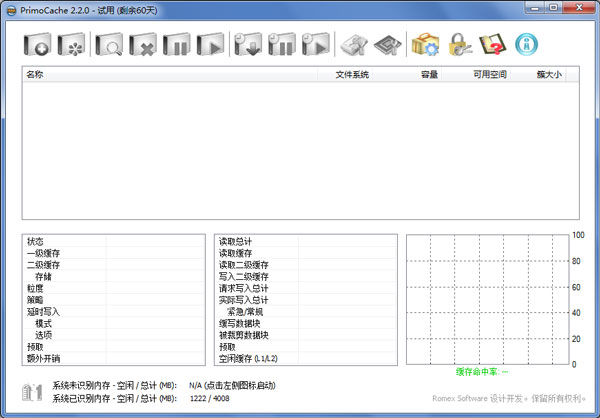Click the 一级缓存 row label
The image size is (600, 418).
click(43, 253)
